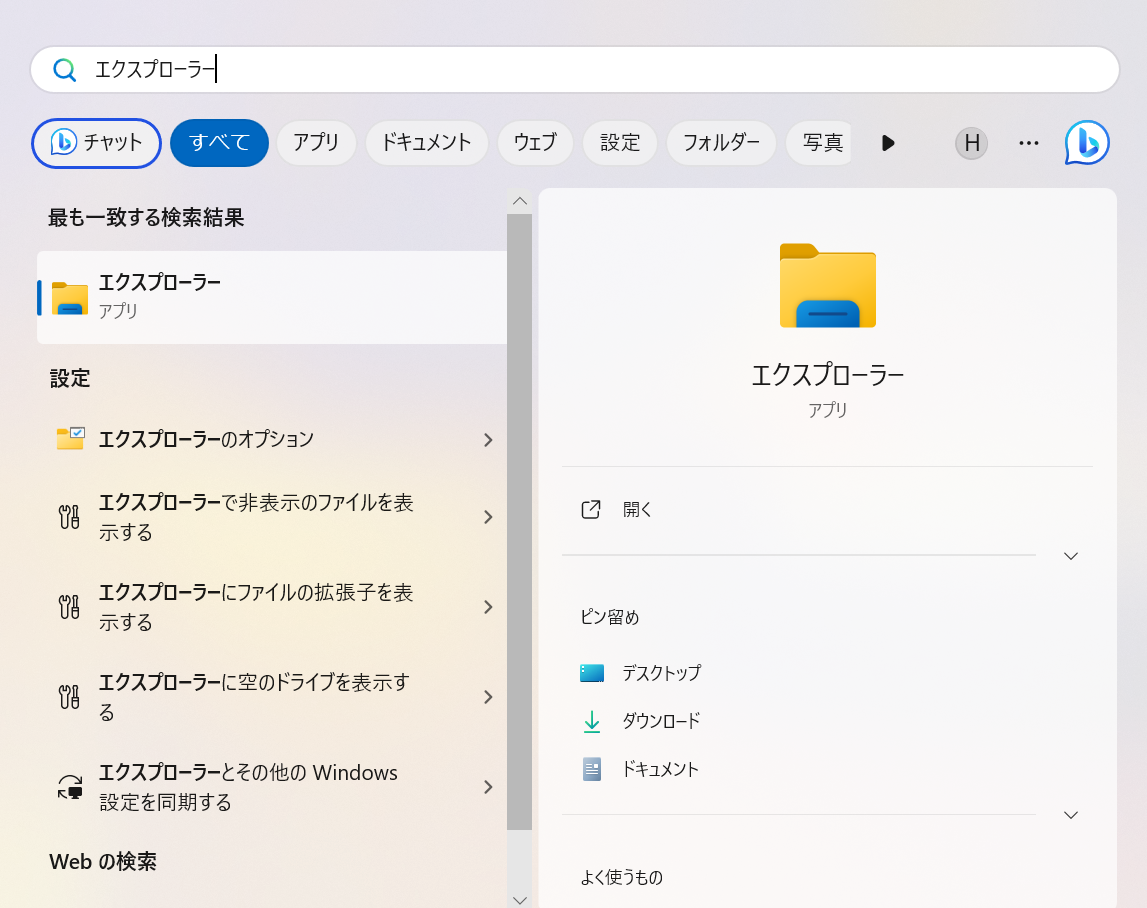
Task: Click the デスクトップ pinned icon
Action: pyautogui.click(x=592, y=672)
